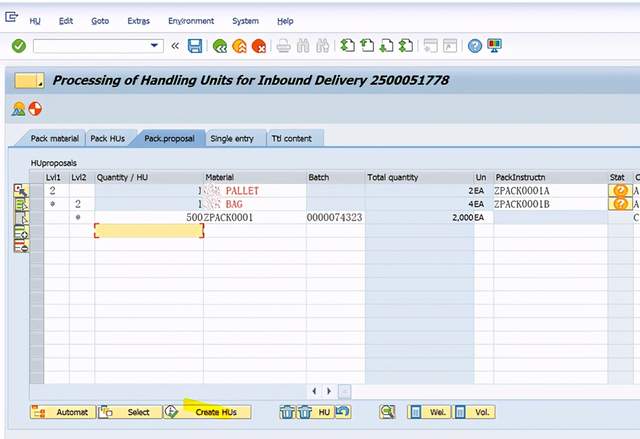This screenshot has height=439, width=640.
Task: Select the ZPACK0001 row via row selector
Action: pyautogui.click(x=37, y=217)
